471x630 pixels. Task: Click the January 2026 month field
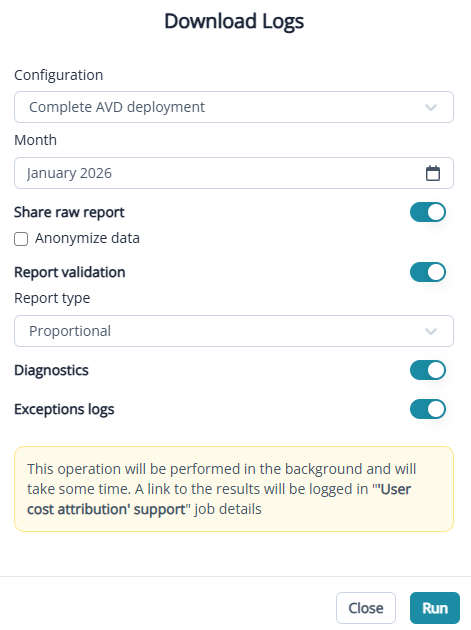click(x=234, y=173)
